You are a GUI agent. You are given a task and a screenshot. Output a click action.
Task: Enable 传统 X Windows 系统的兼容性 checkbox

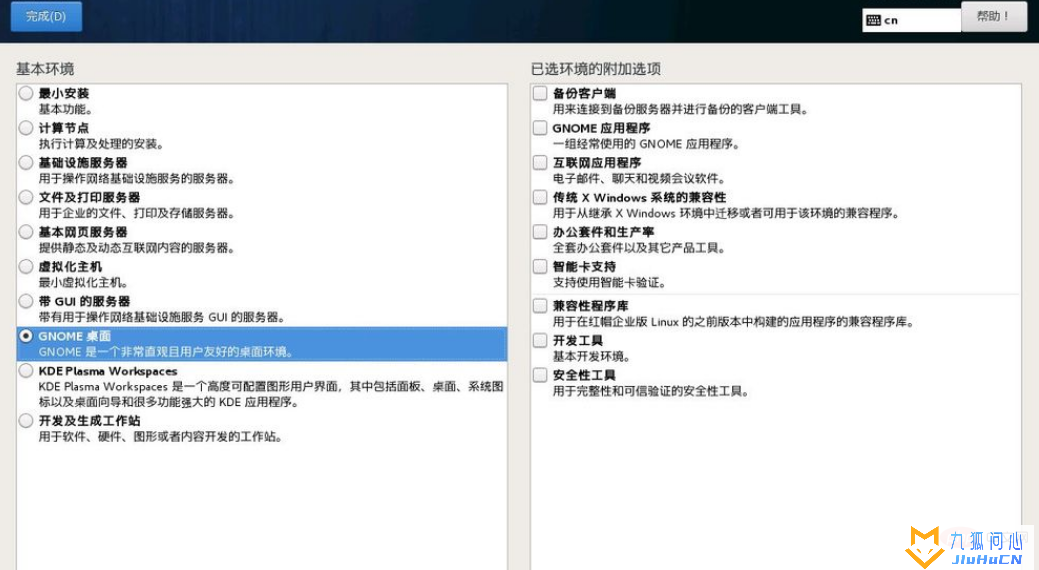click(540, 197)
